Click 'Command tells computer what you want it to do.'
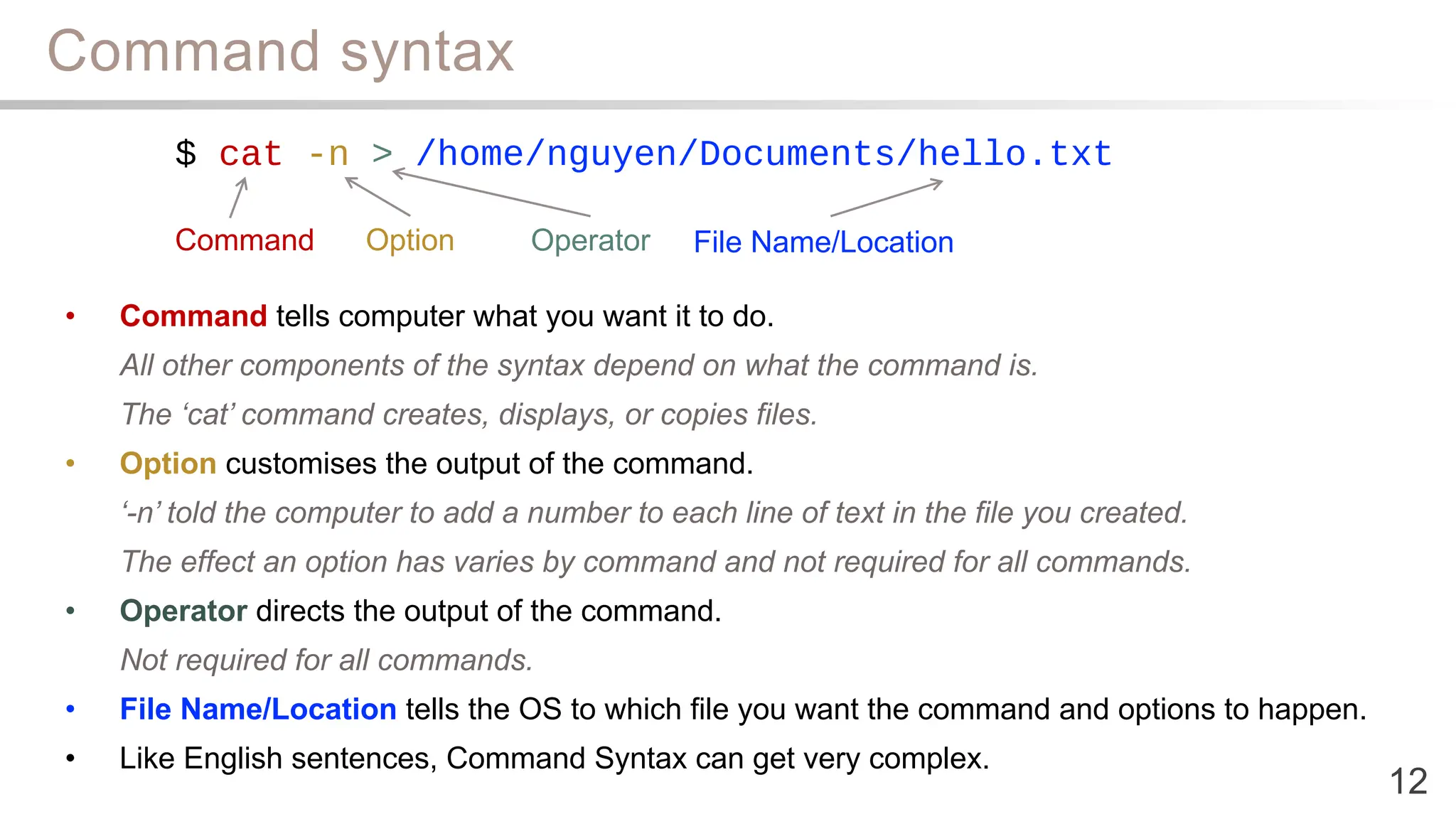This screenshot has width=1456, height=819. (x=447, y=316)
